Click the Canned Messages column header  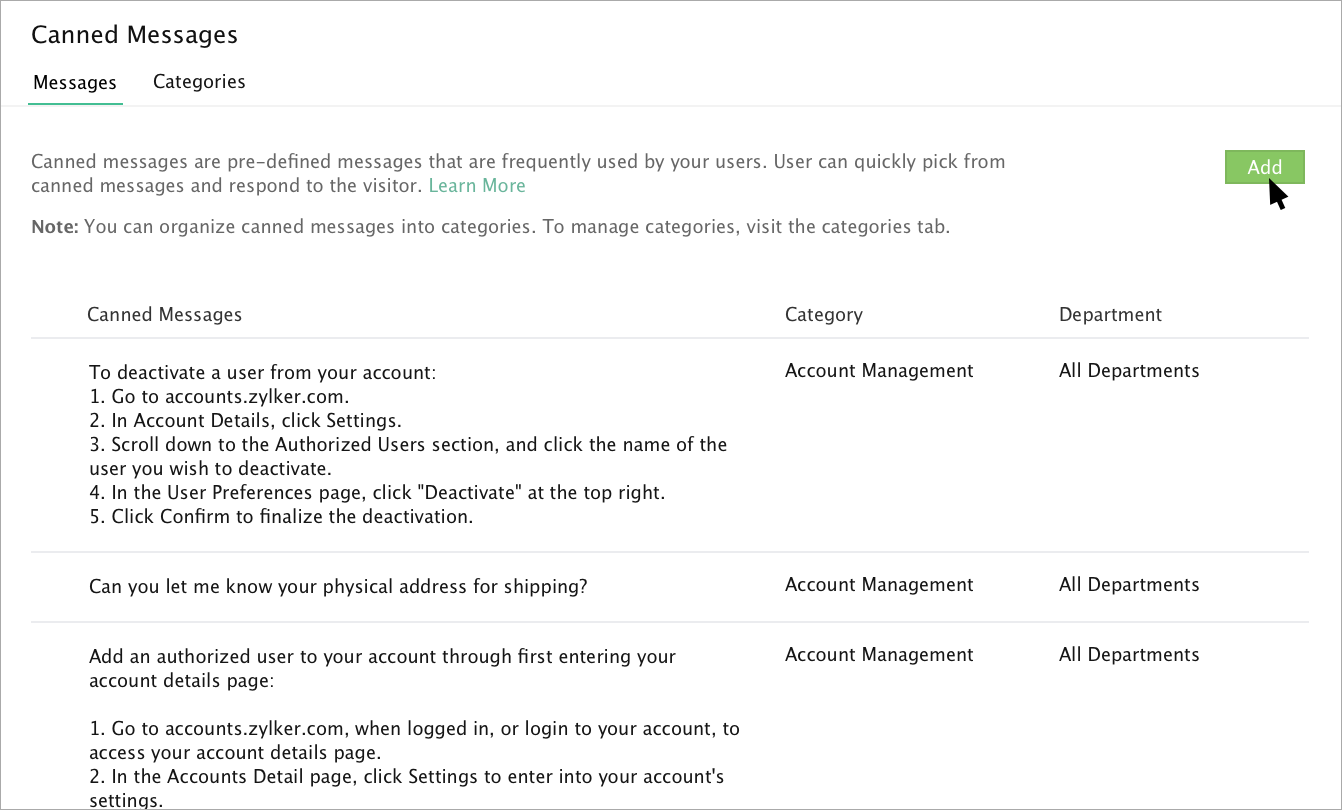click(x=165, y=315)
